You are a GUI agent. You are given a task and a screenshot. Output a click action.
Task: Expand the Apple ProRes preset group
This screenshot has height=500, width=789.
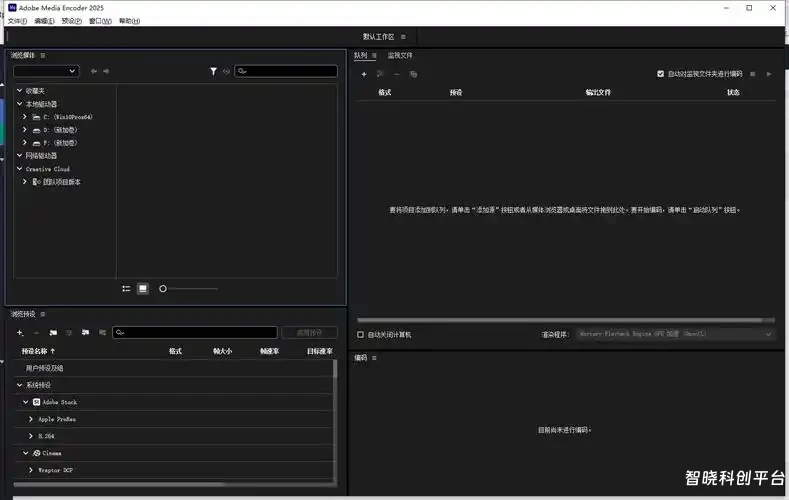point(31,419)
